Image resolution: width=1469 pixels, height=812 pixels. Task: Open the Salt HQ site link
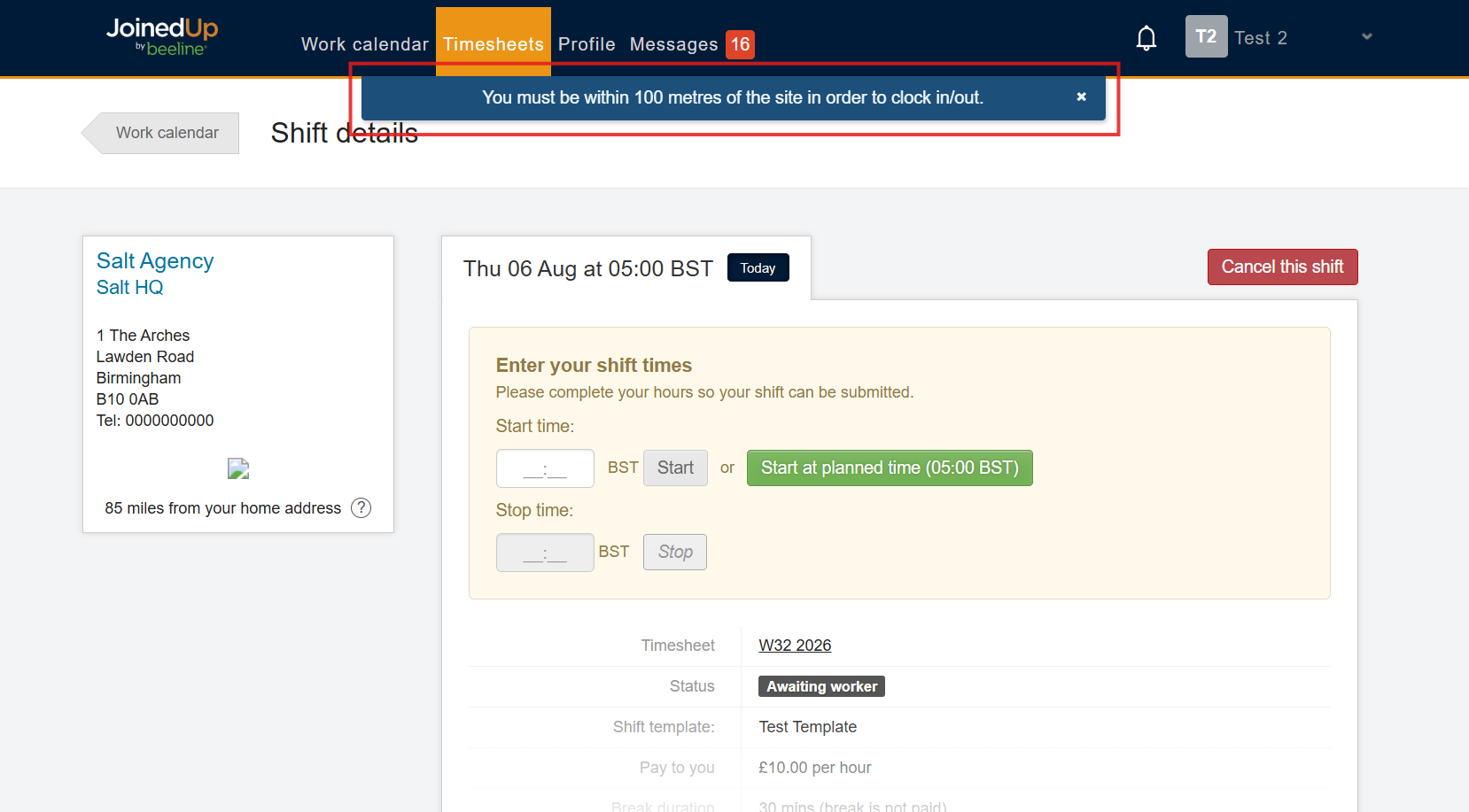coord(130,287)
